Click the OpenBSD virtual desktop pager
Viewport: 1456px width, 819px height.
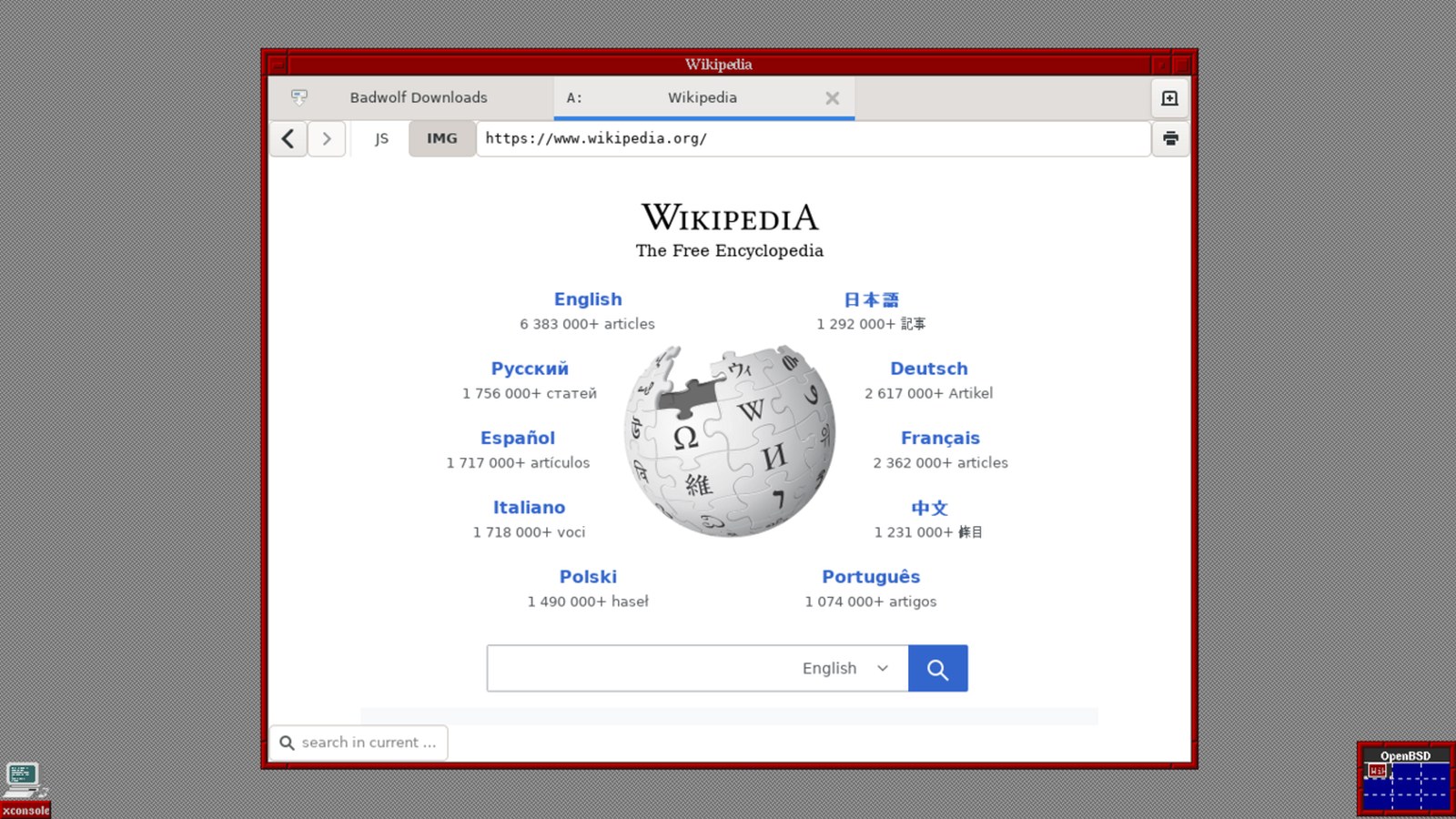(1405, 780)
